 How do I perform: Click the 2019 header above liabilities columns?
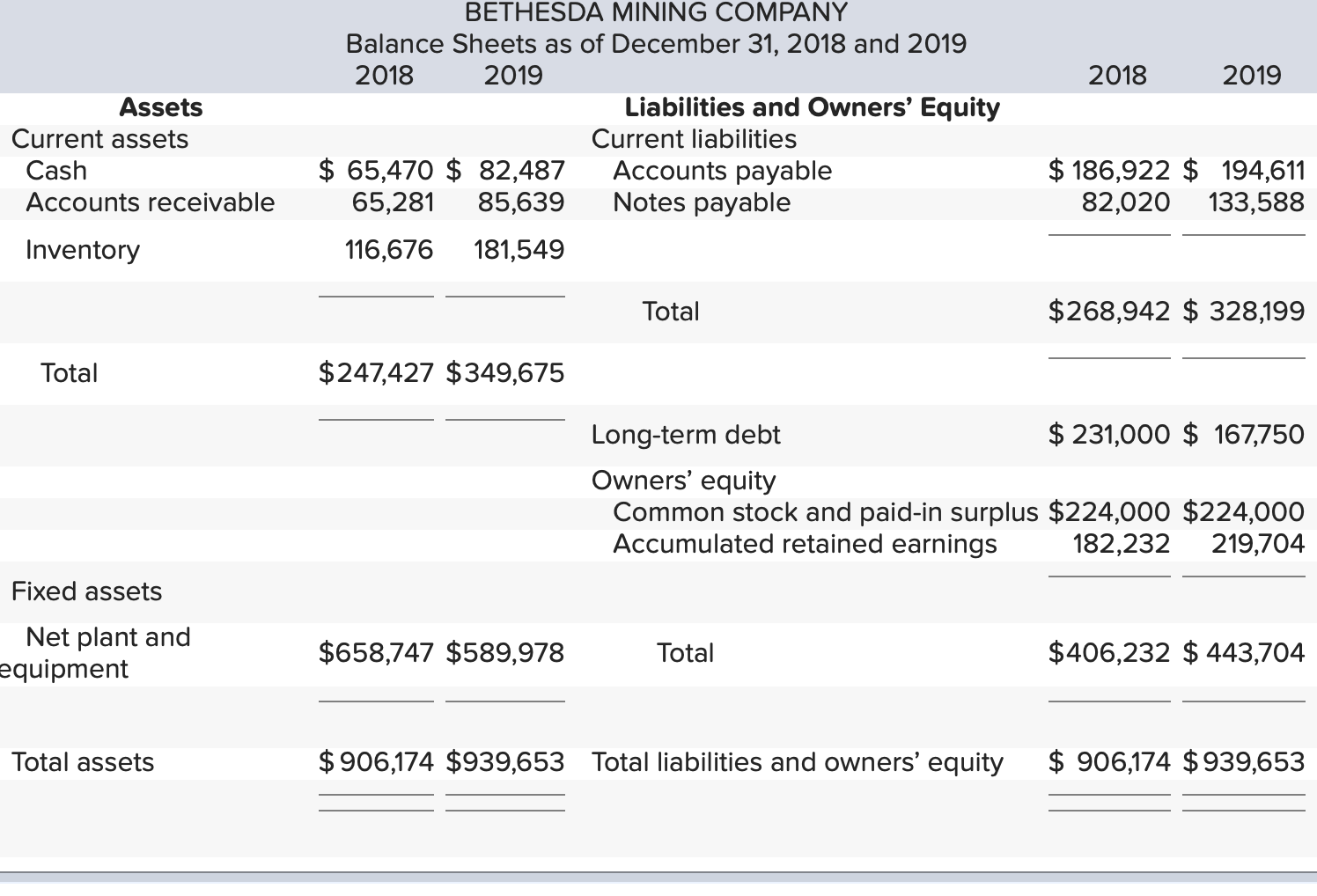point(1252,76)
